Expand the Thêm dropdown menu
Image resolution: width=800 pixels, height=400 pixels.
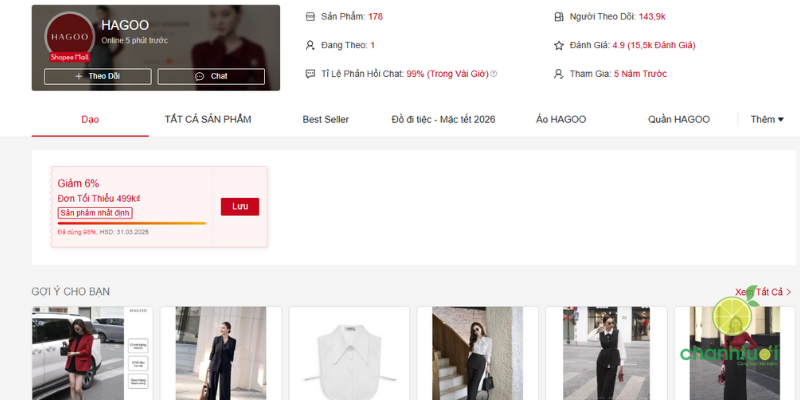click(x=767, y=120)
